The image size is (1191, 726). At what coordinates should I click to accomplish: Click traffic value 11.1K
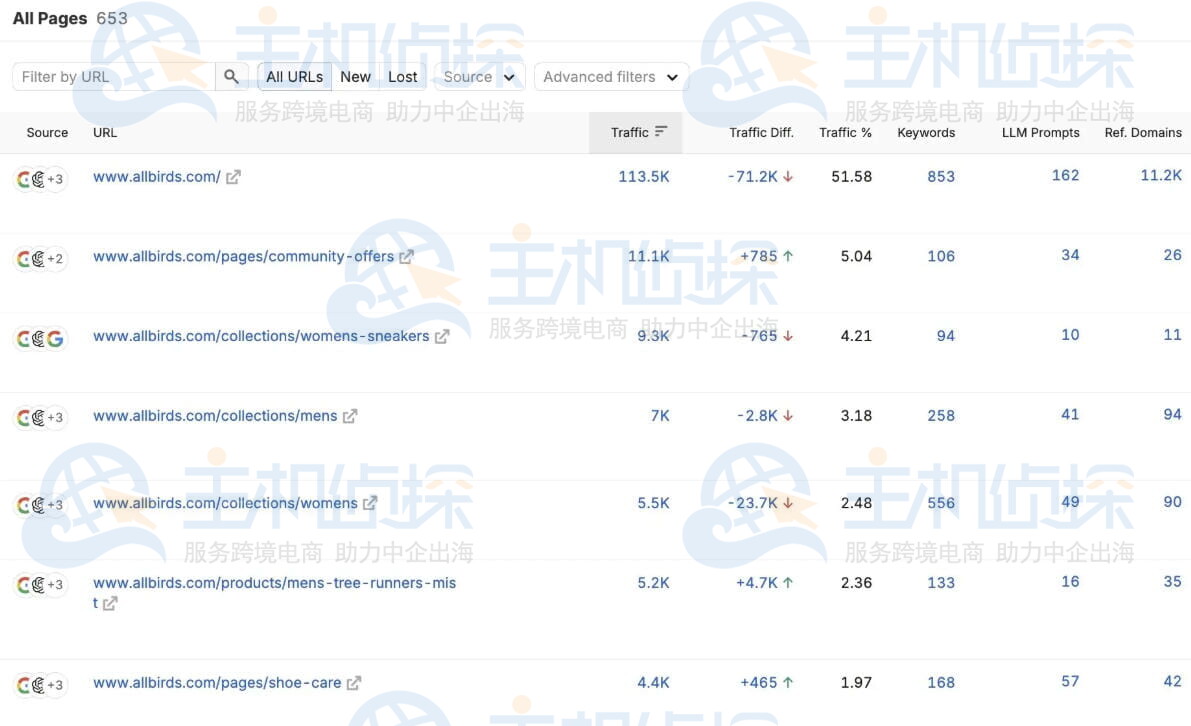[649, 257]
